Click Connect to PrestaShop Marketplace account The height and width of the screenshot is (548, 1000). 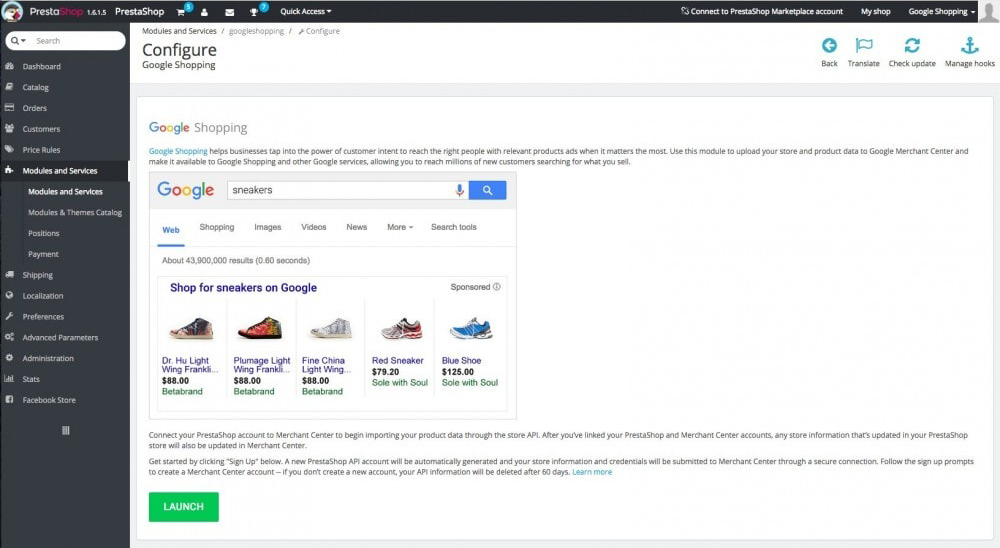[761, 11]
